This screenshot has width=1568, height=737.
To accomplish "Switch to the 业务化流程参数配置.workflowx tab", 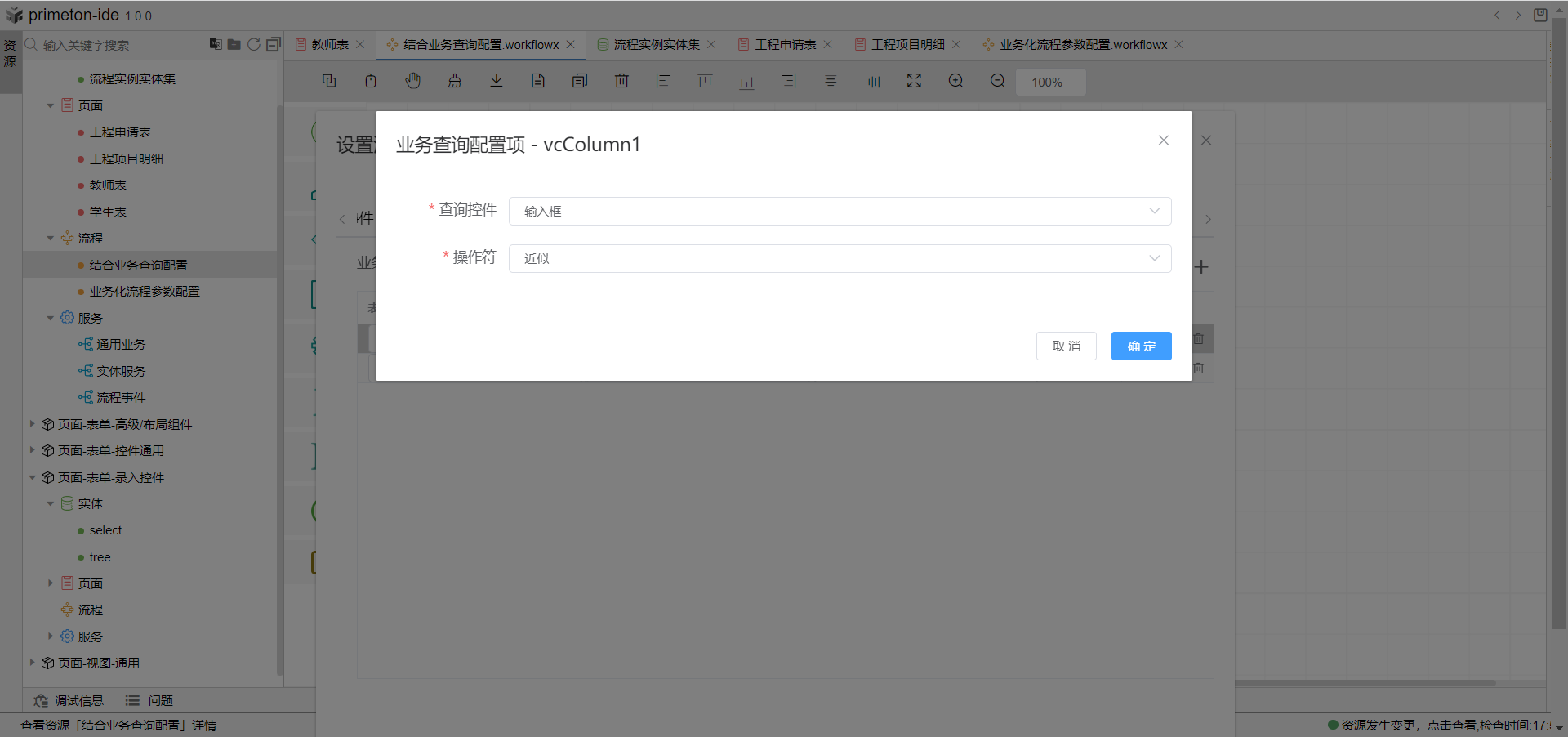I will pyautogui.click(x=1083, y=45).
